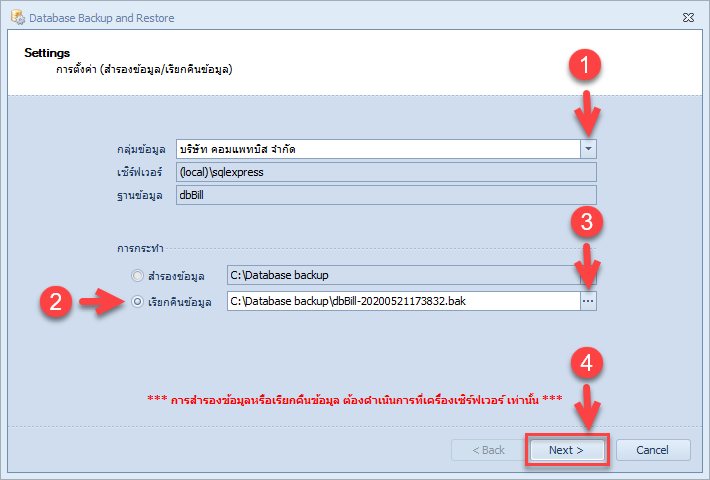The height and width of the screenshot is (480, 710).
Task: Close the Database Backup and Restore dialog
Action: [688, 18]
